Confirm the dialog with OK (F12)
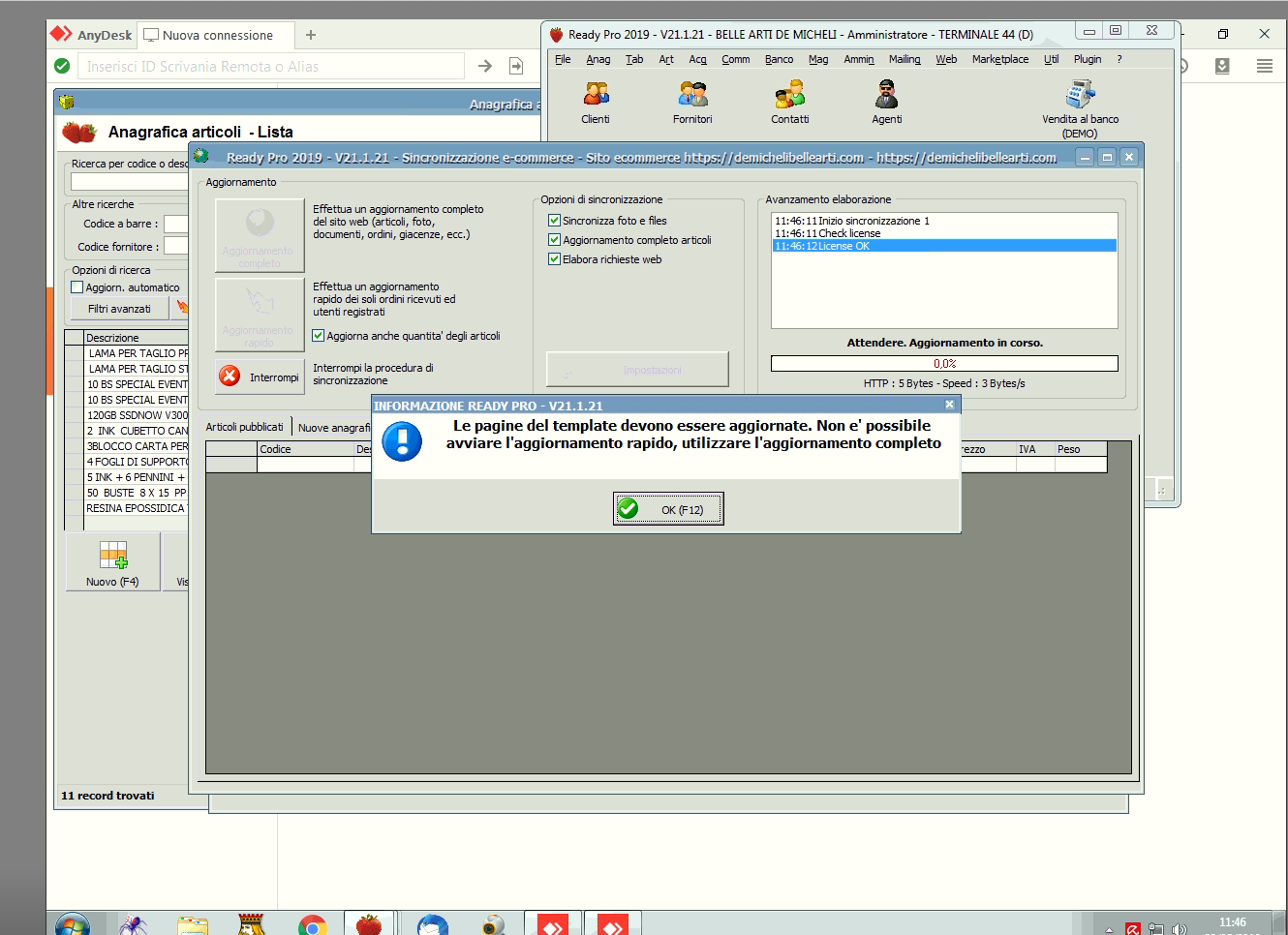 pos(668,509)
